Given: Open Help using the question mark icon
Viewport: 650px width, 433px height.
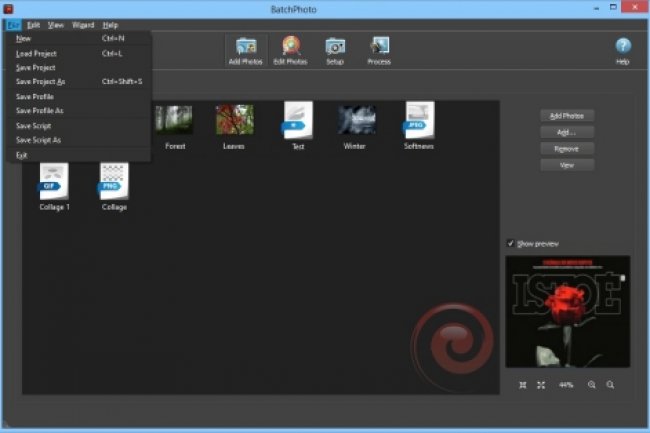Looking at the screenshot, I should (622, 48).
